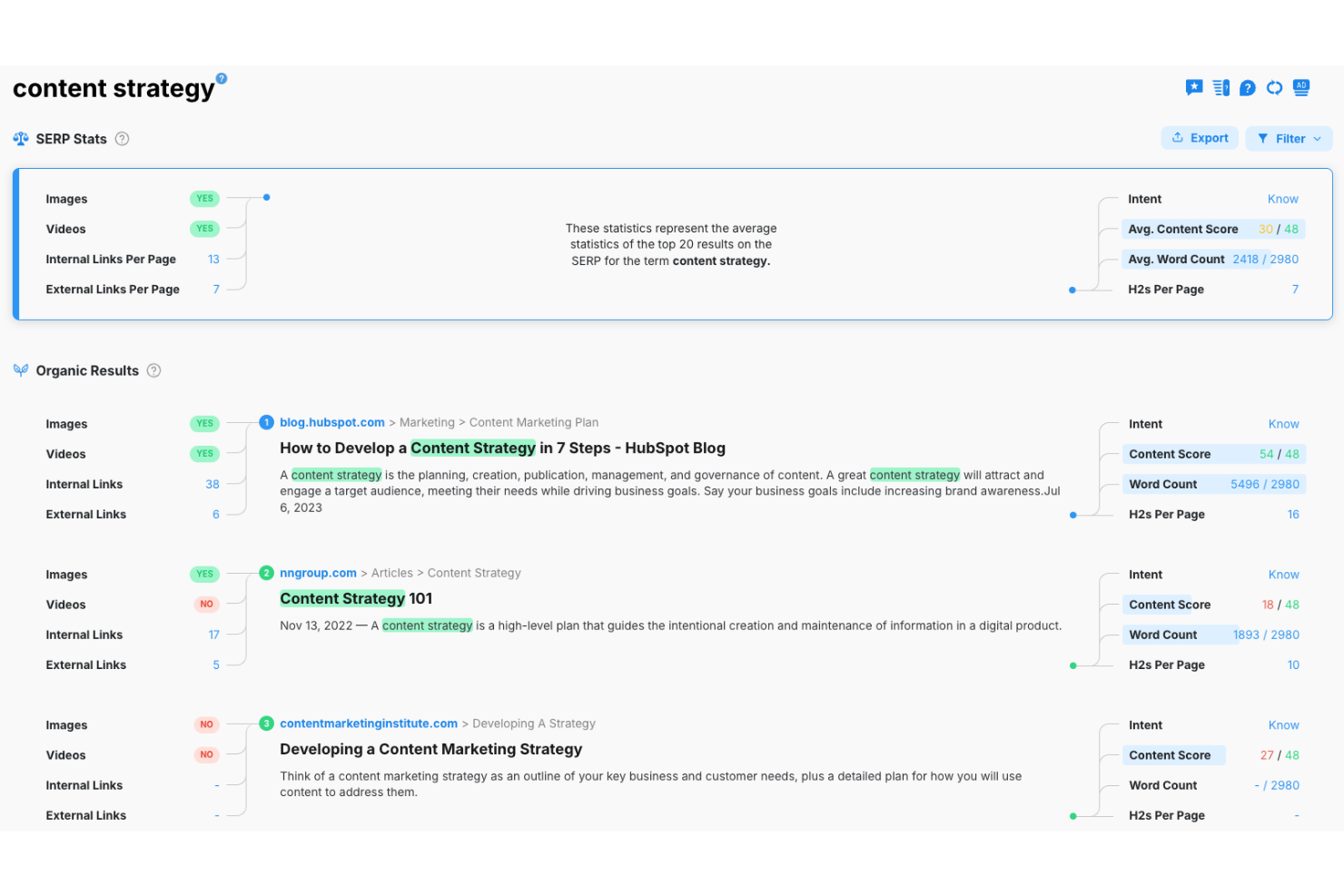Screen dimensions: 1344x896
Task: Click the scales icon before SERP Stats
Action: point(19,138)
